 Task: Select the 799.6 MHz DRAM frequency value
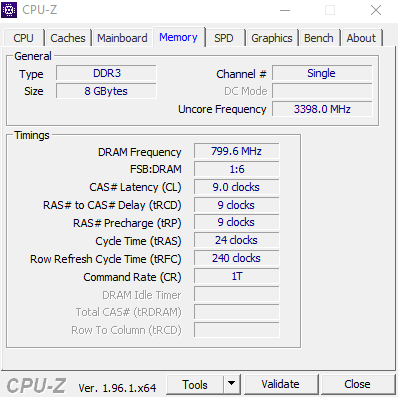(237, 151)
